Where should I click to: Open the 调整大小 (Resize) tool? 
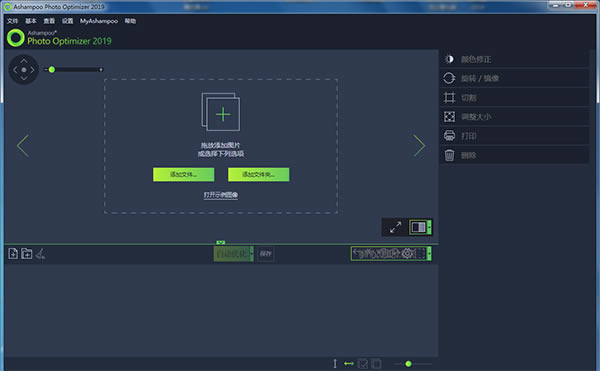point(514,117)
